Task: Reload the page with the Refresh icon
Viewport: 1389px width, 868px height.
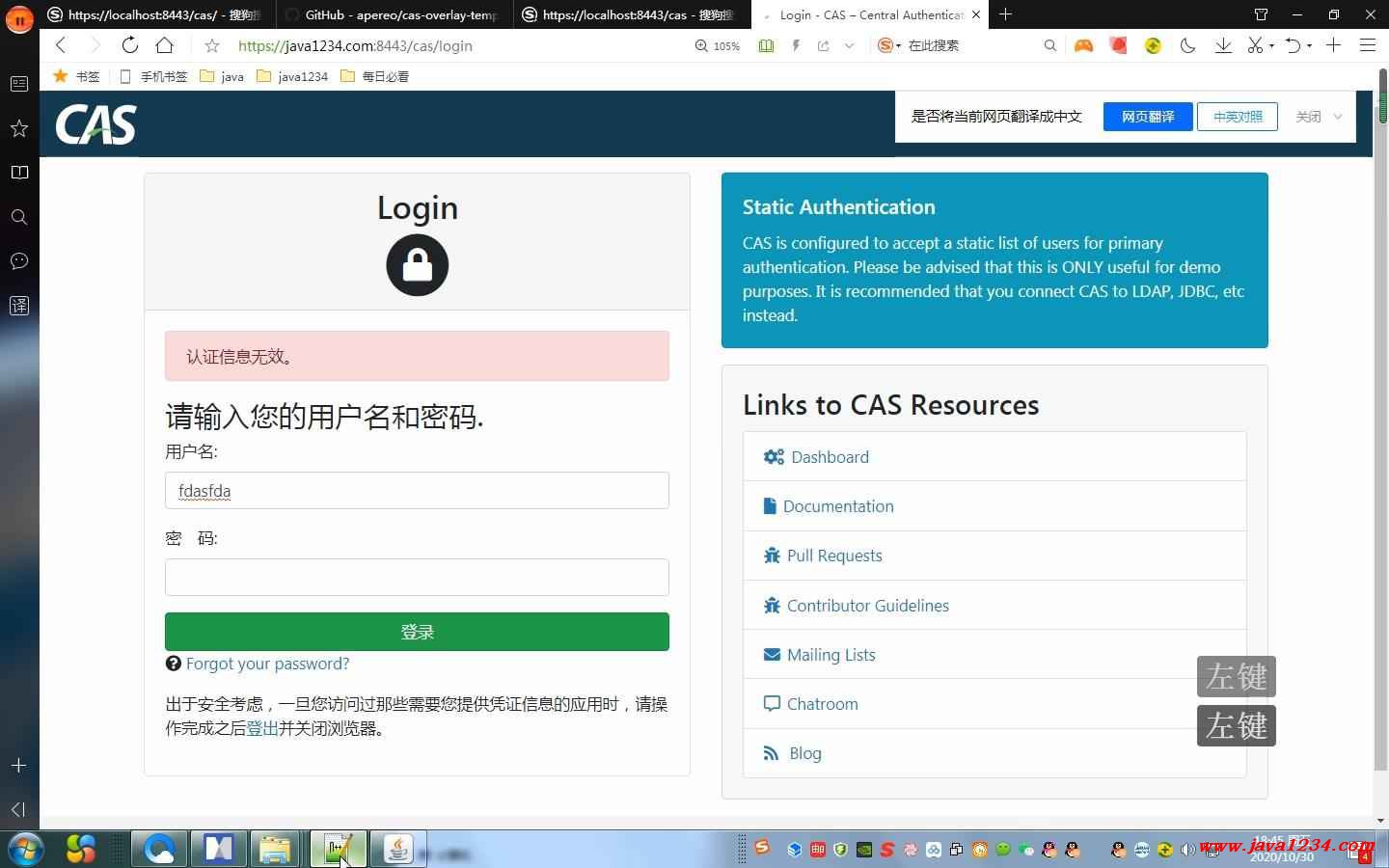Action: click(x=129, y=45)
